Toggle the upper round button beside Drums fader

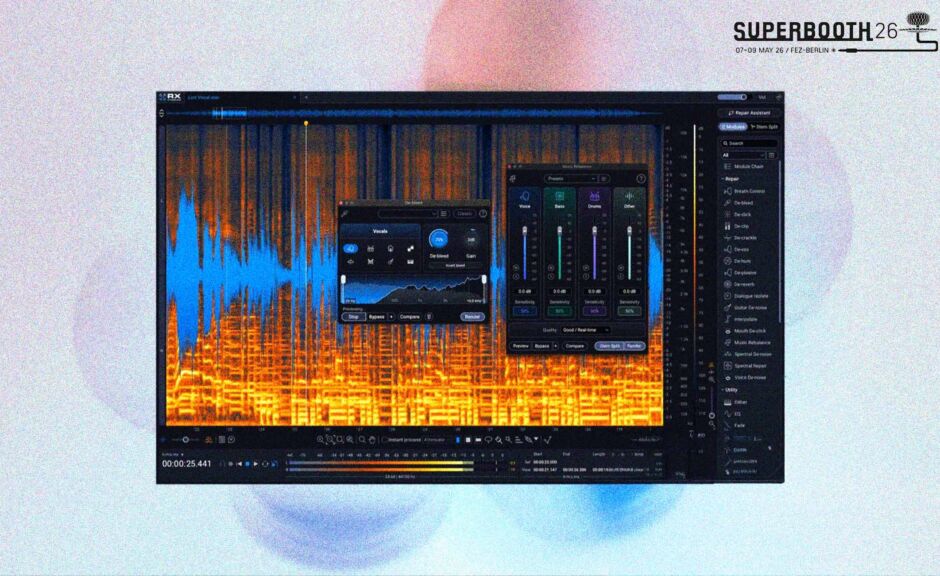pyautogui.click(x=586, y=268)
